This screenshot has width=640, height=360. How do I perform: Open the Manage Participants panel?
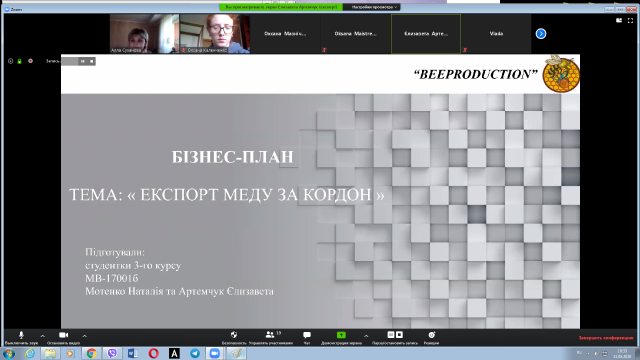click(x=271, y=338)
